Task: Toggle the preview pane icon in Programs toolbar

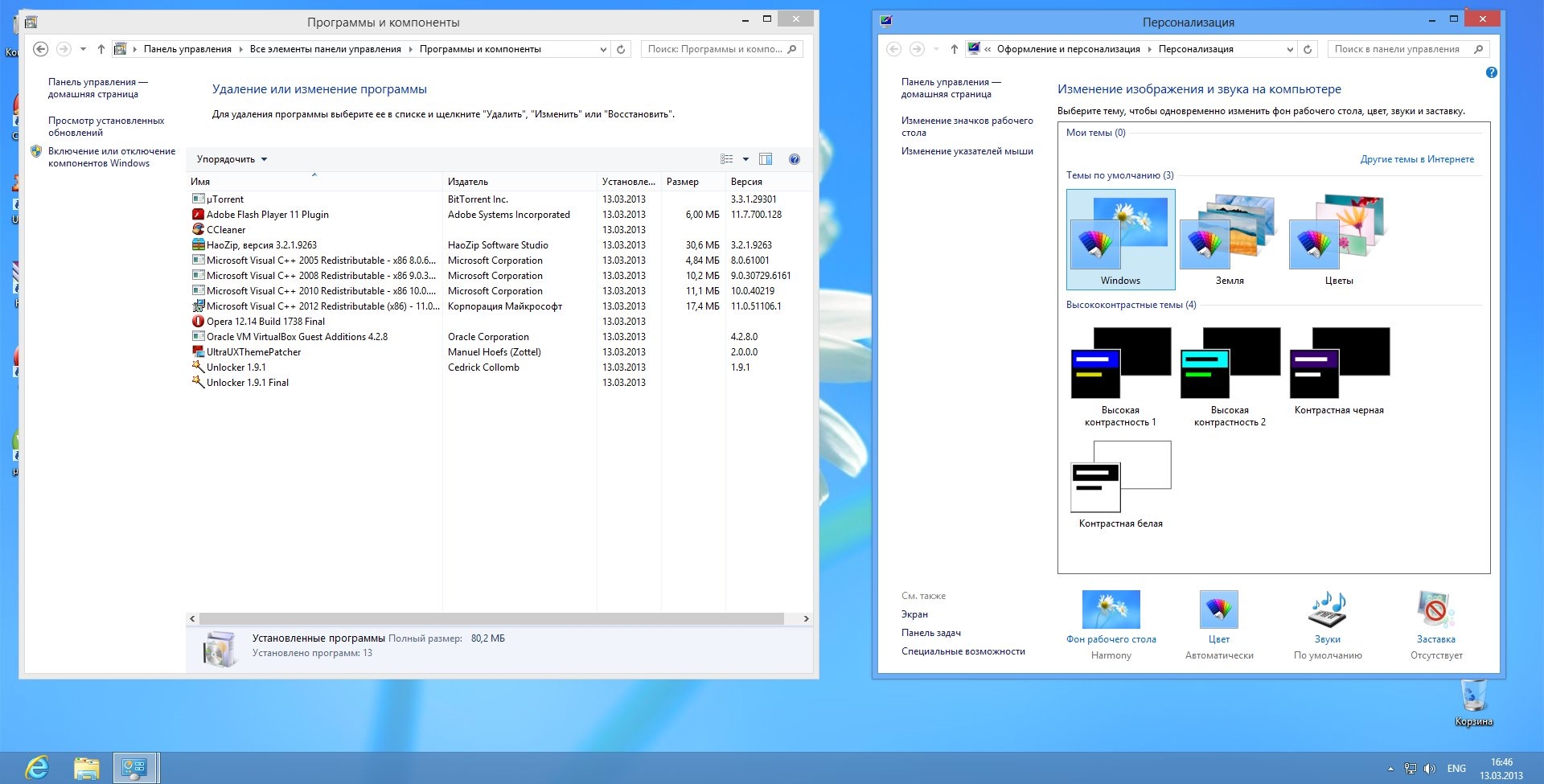Action: point(766,159)
